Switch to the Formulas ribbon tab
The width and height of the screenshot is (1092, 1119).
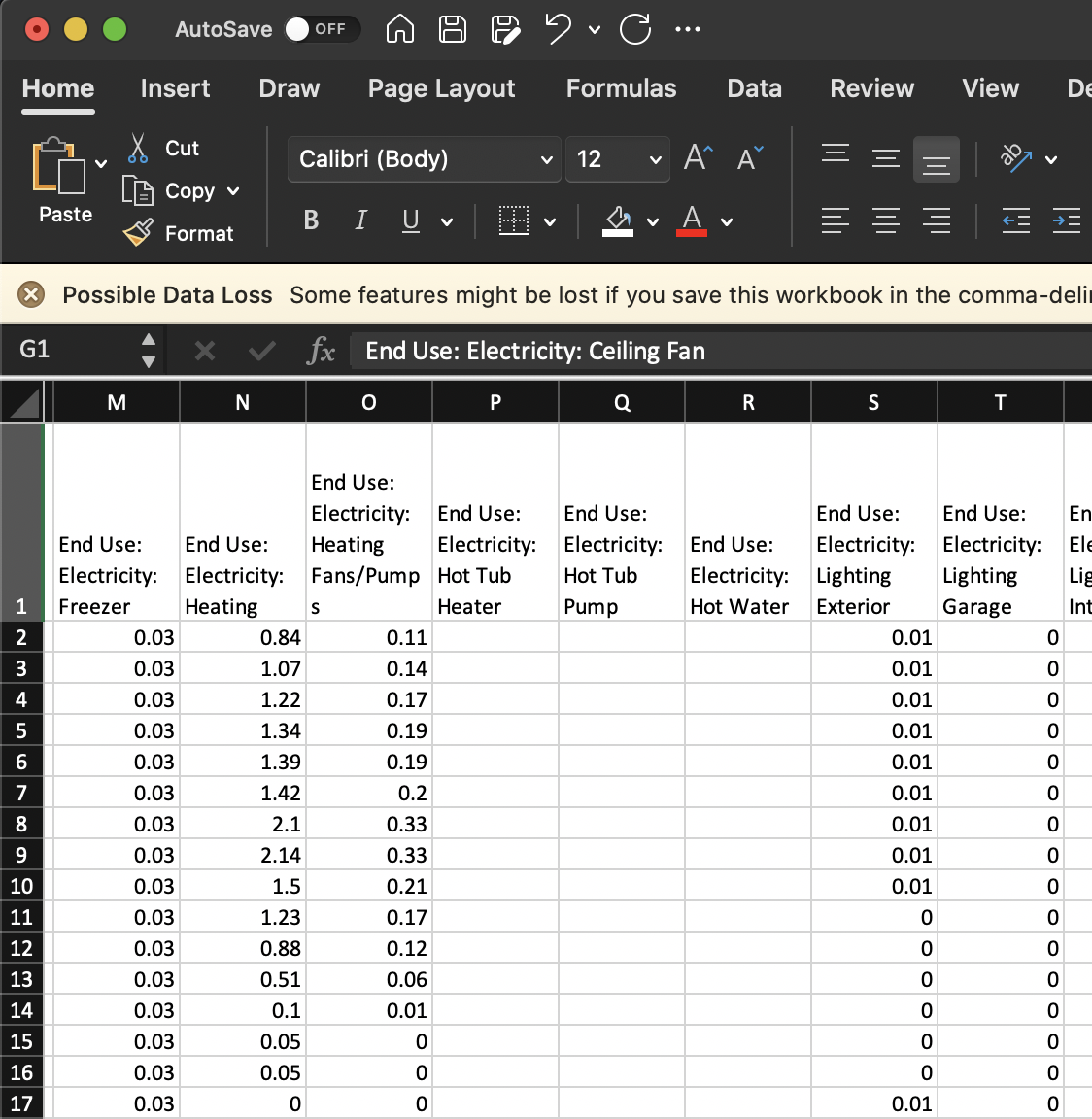[x=621, y=88]
